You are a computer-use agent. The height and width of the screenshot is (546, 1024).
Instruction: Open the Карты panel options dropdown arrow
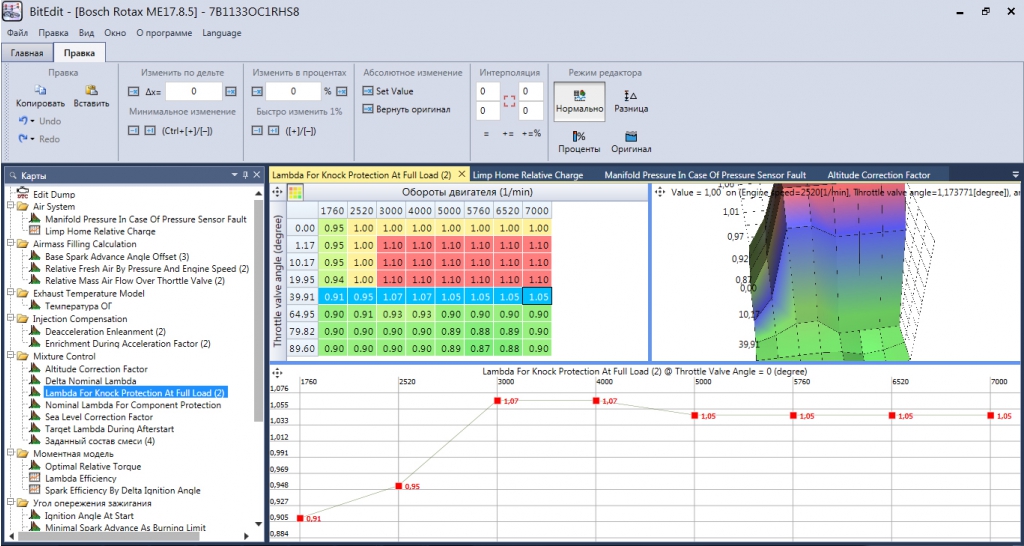pyautogui.click(x=235, y=175)
